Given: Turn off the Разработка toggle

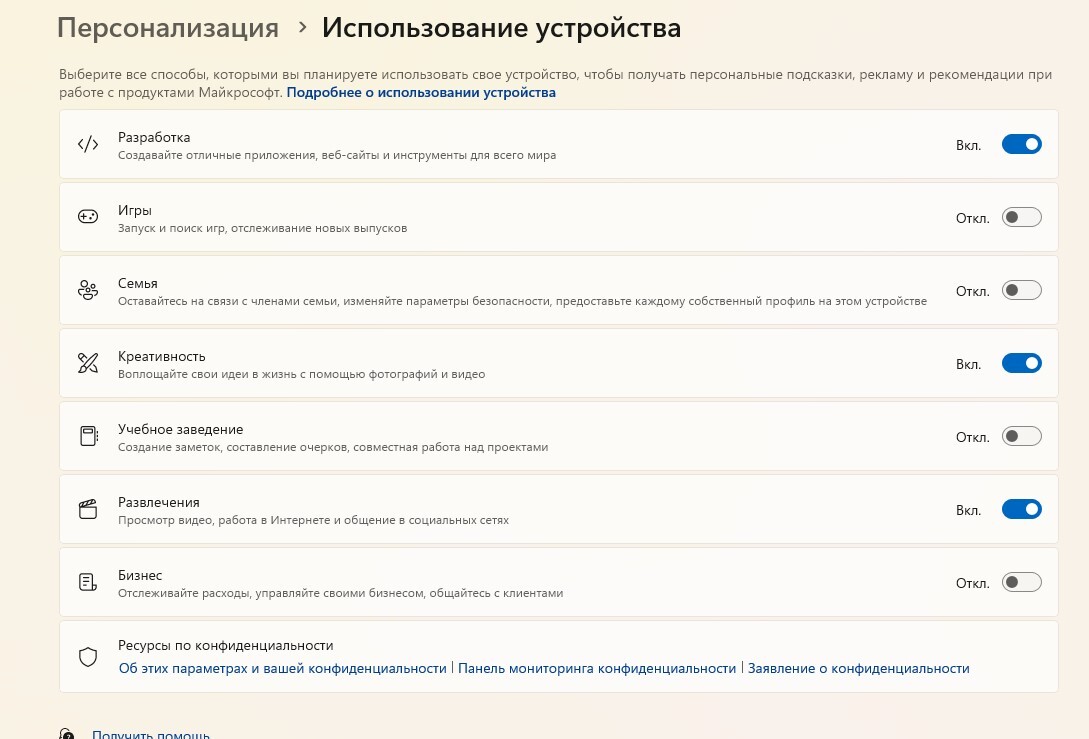Looking at the screenshot, I should 1021,144.
